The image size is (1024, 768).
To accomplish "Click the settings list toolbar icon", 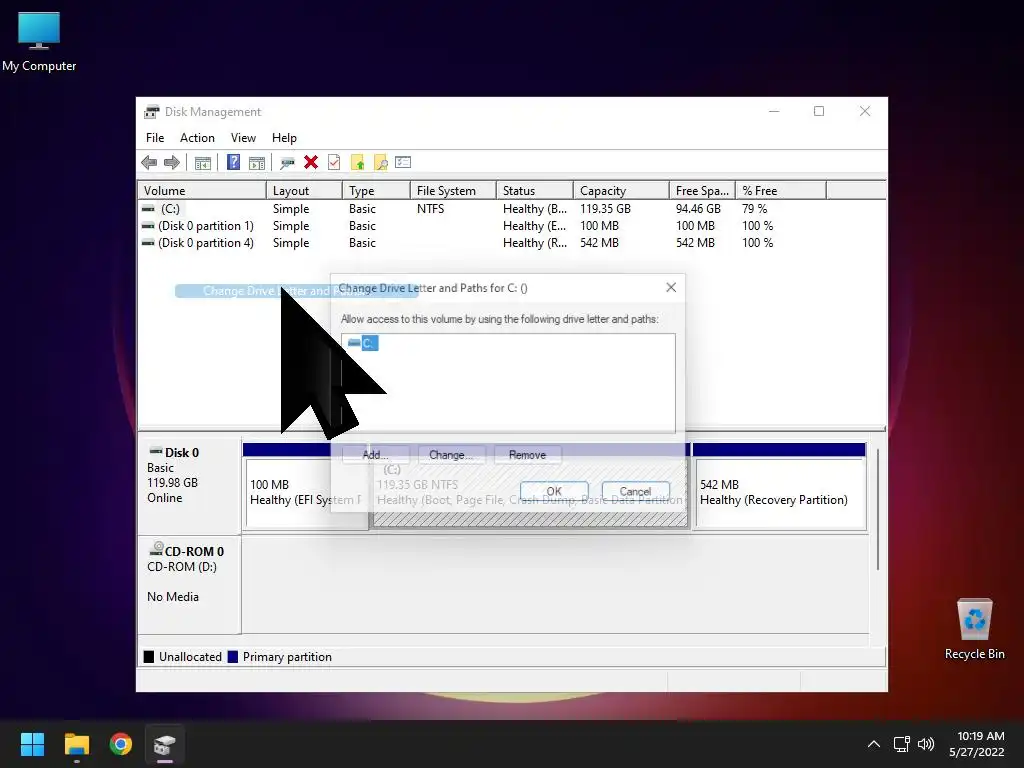I will [x=403, y=162].
